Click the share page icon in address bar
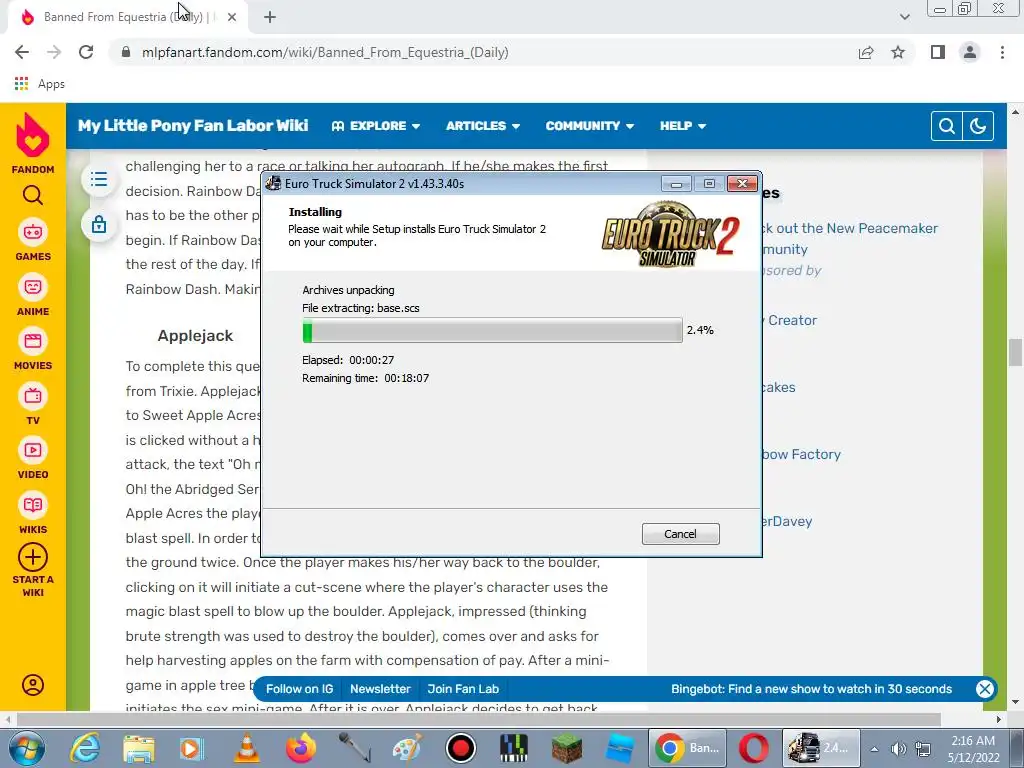1024x768 pixels. (866, 52)
